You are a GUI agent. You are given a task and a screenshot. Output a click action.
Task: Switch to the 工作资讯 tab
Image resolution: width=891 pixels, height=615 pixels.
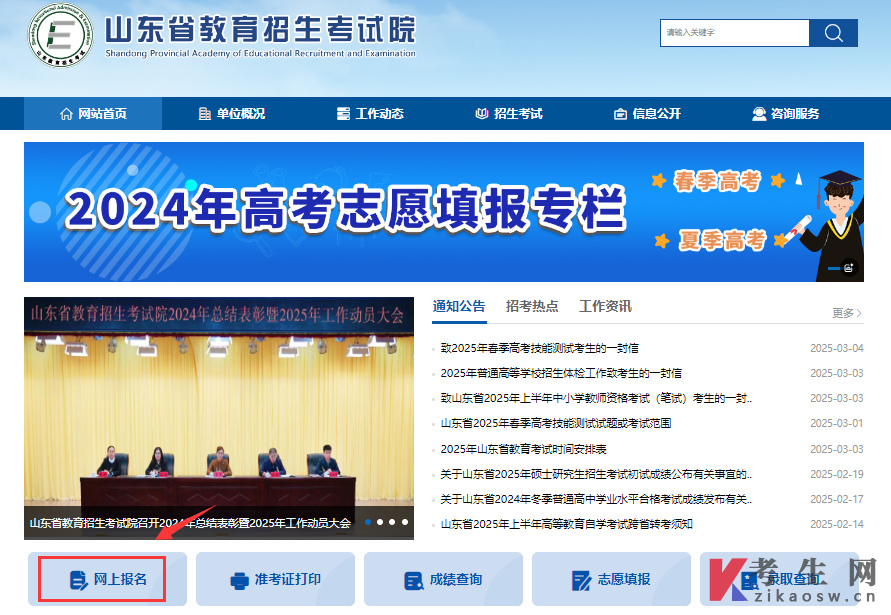(x=605, y=306)
